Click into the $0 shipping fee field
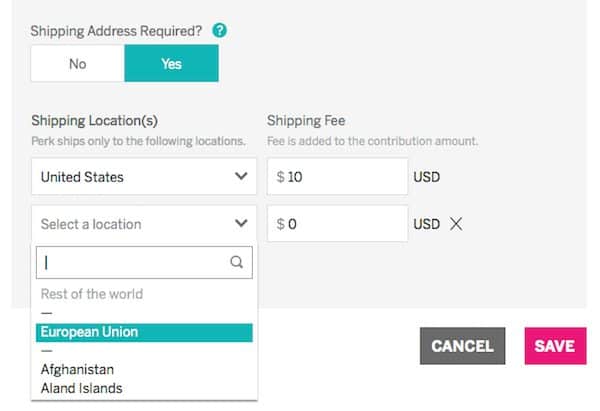 coord(337,224)
